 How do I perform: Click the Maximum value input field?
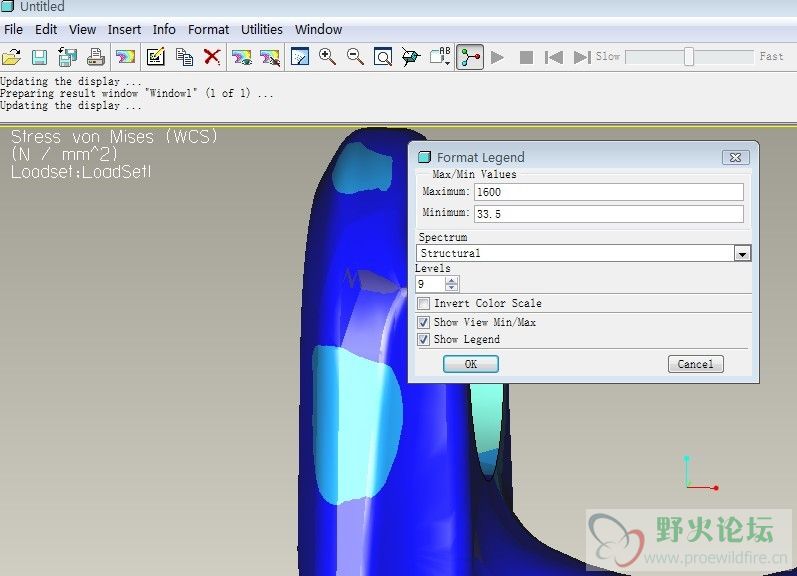[608, 192]
